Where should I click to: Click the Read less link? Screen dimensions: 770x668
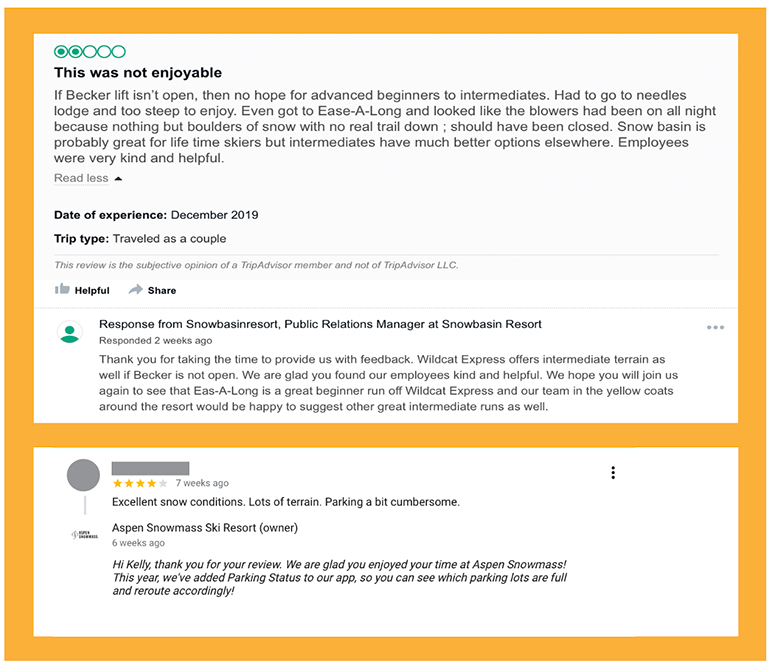(81, 178)
